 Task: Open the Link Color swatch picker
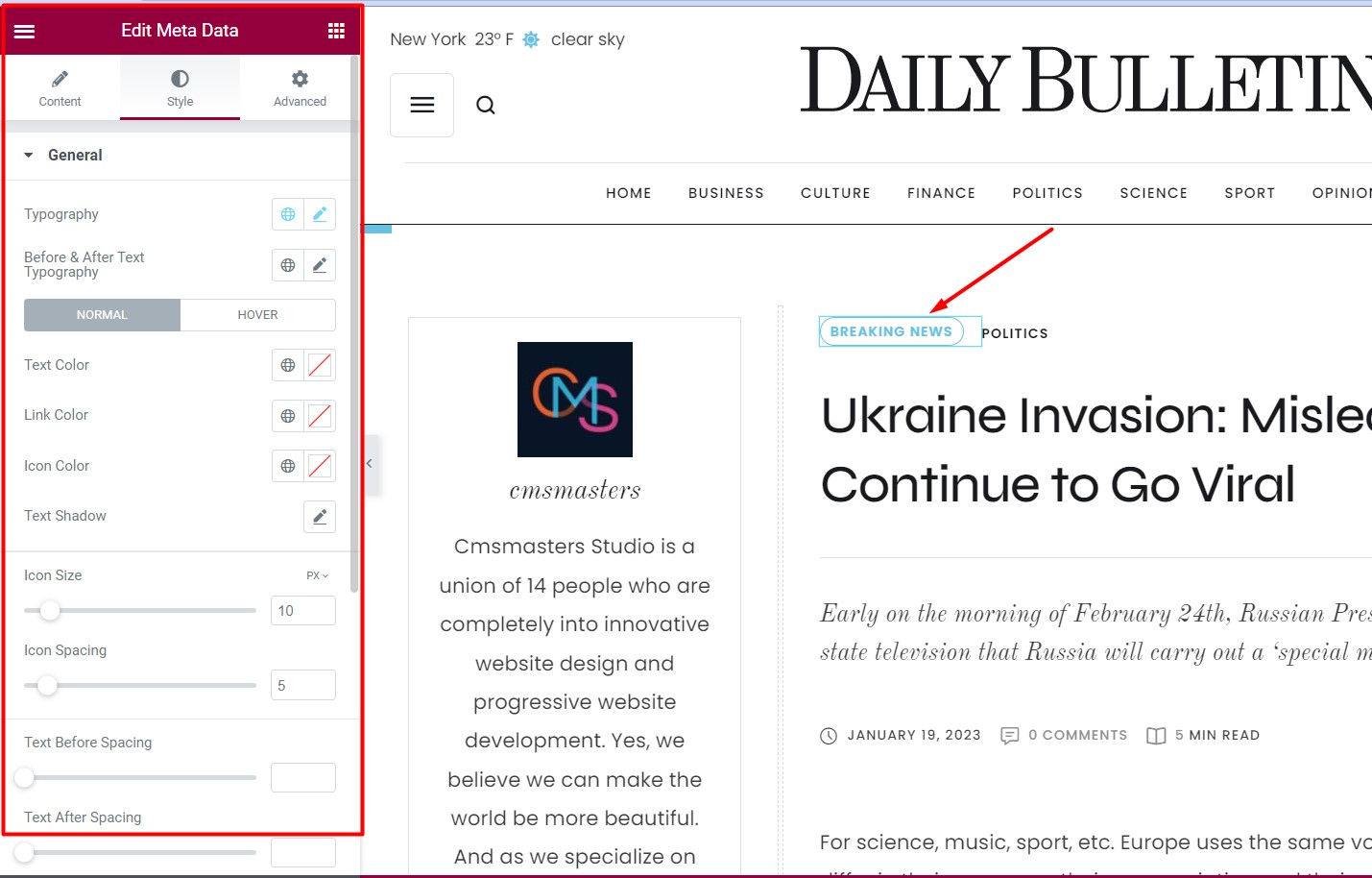coord(320,416)
